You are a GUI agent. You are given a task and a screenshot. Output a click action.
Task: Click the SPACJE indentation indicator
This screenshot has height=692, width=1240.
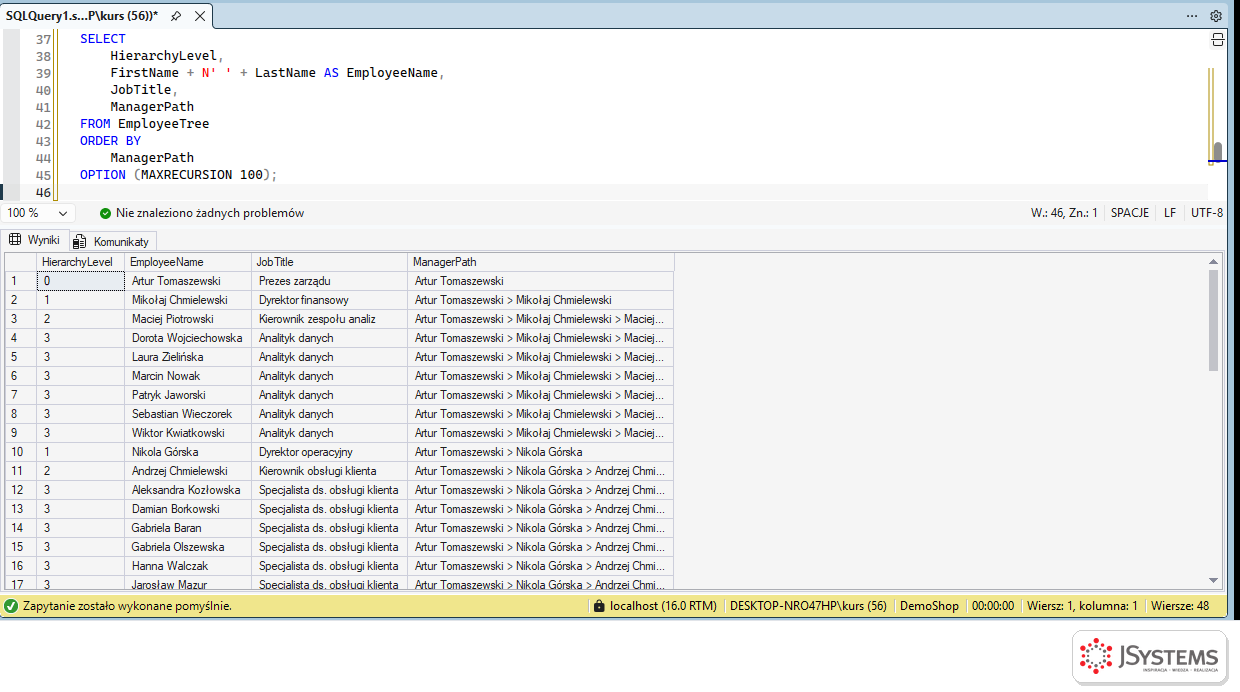pos(1130,213)
